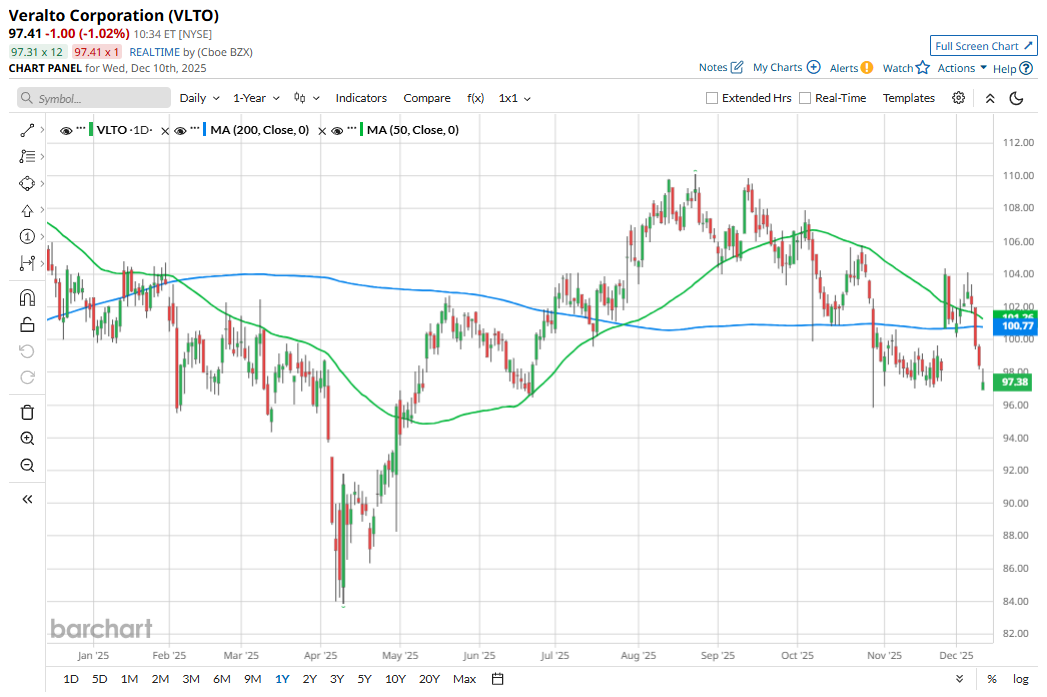Viewport: 1047px width, 697px height.
Task: Pick the numbered annotation tool
Action: pos(27,236)
